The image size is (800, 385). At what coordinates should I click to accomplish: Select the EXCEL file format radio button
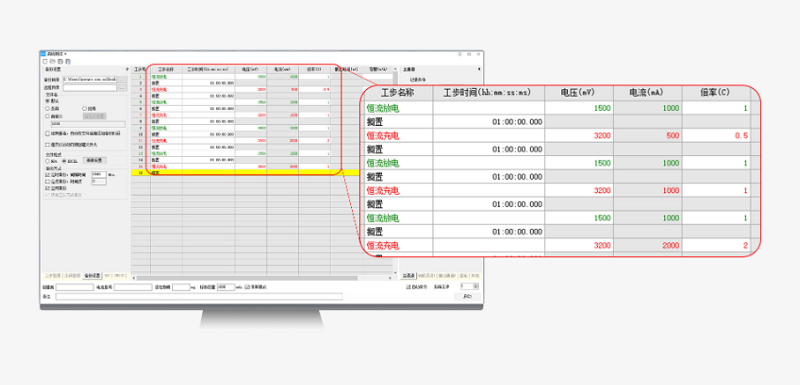click(x=64, y=161)
